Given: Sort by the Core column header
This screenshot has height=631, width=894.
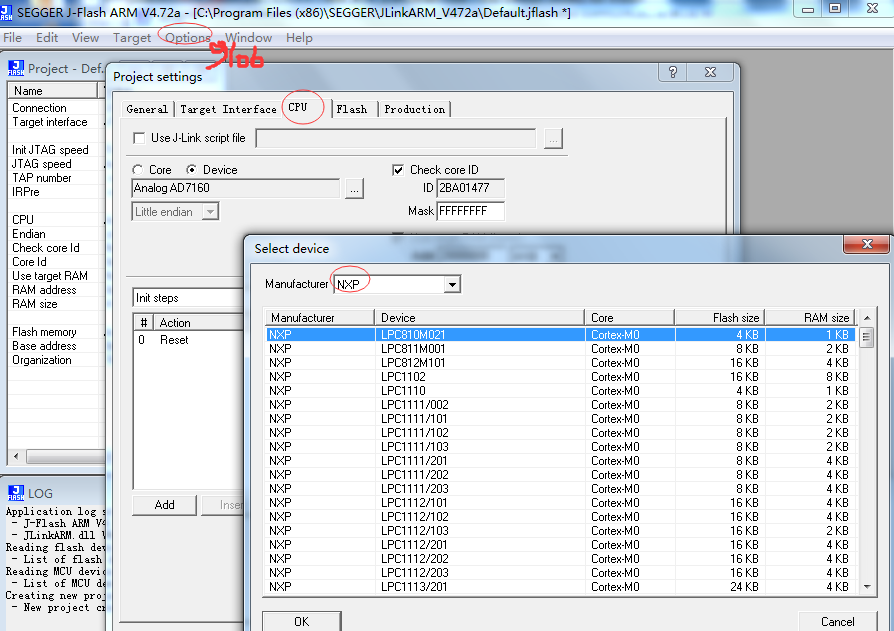Looking at the screenshot, I should coord(629,317).
